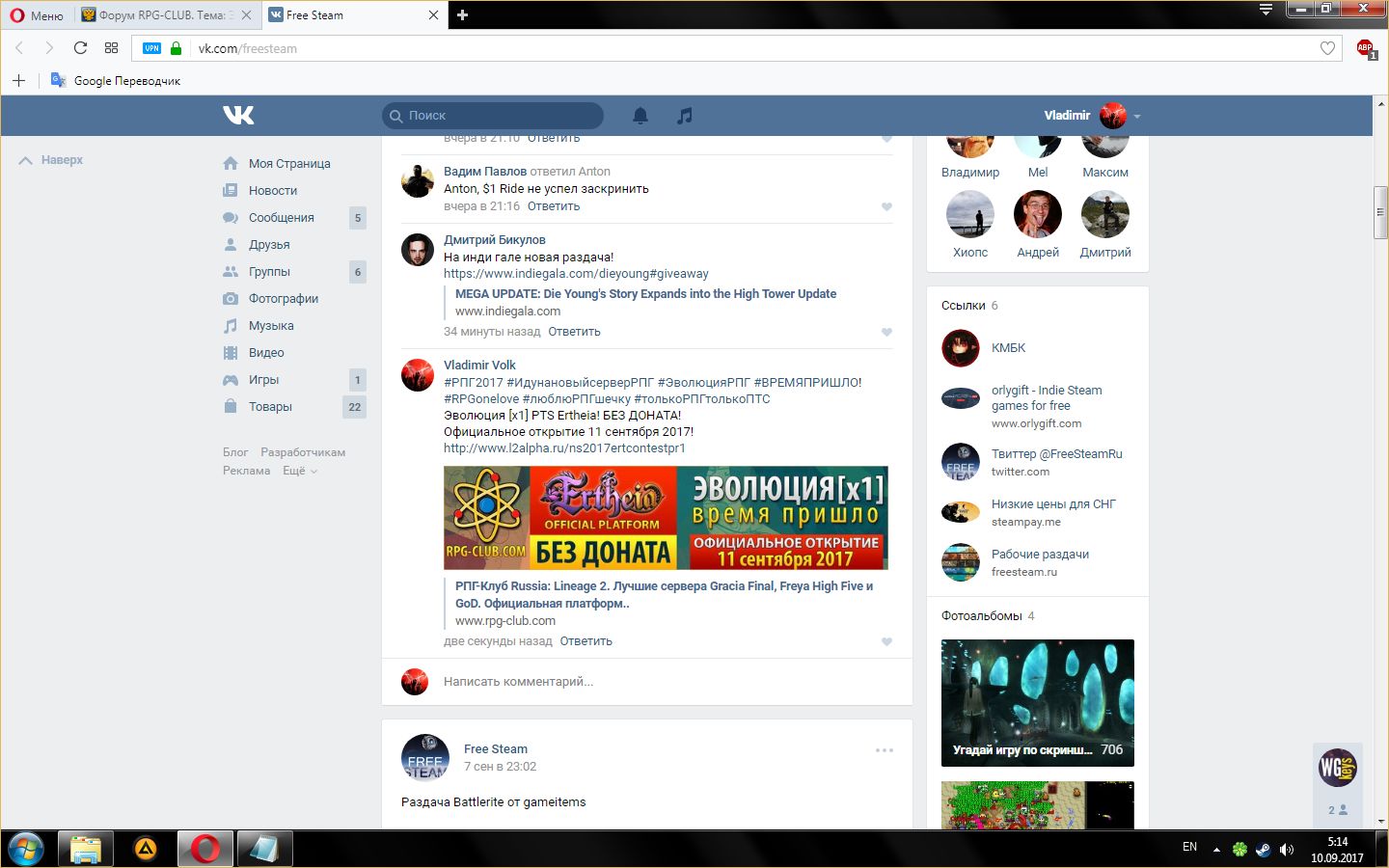Screen dimensions: 1389x868
Task: Open Угадай игру по скриншоту album
Action: click(1038, 703)
